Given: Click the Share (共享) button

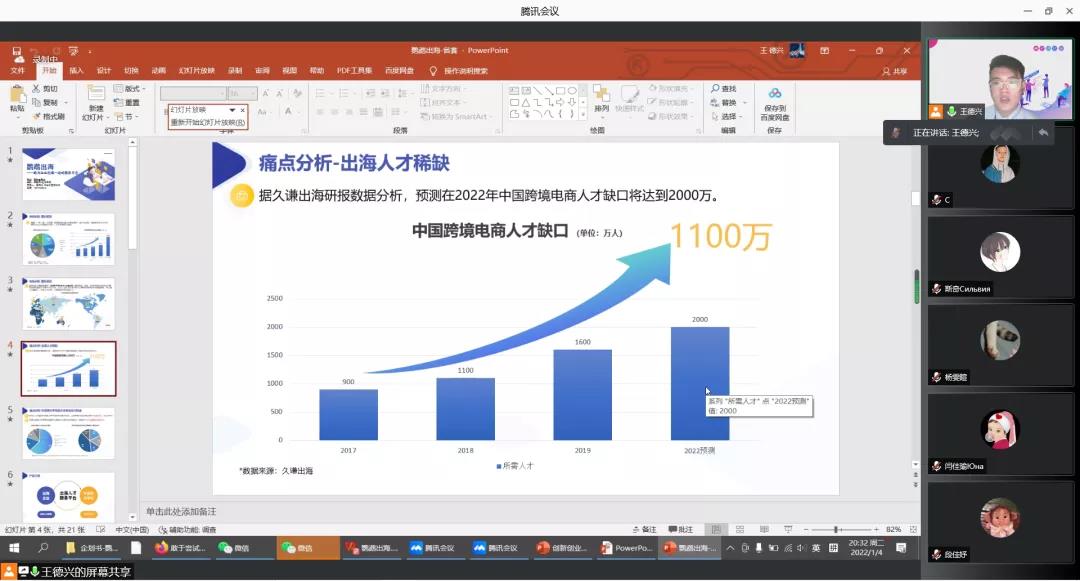Looking at the screenshot, I should pyautogui.click(x=895, y=71).
